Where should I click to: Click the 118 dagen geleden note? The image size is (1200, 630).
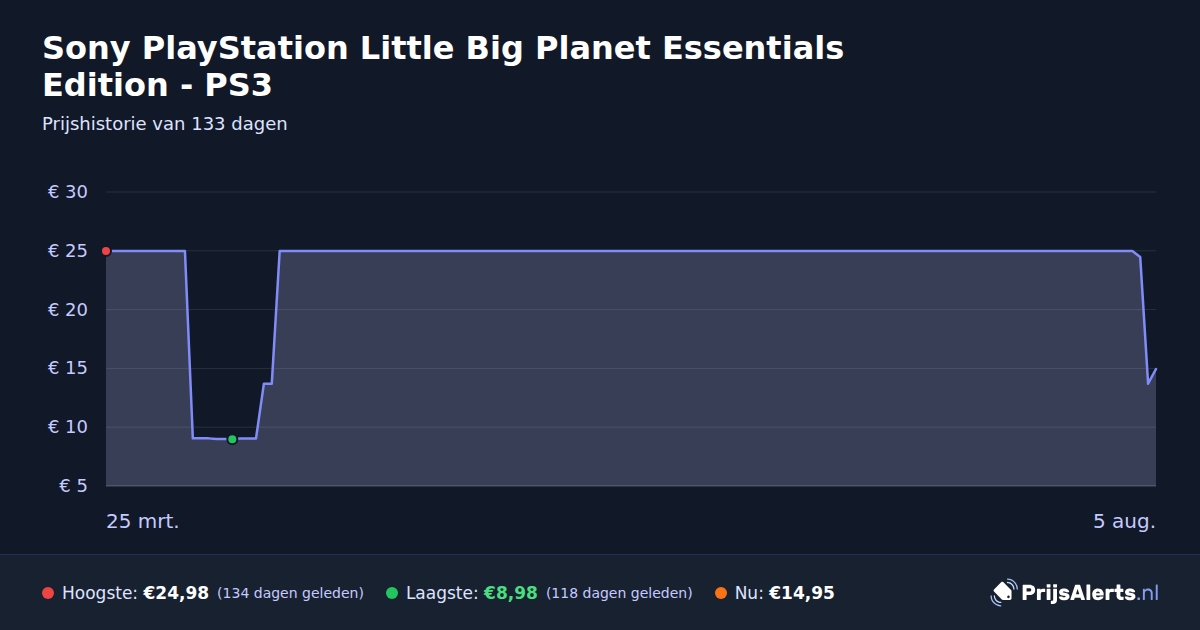(x=619, y=593)
